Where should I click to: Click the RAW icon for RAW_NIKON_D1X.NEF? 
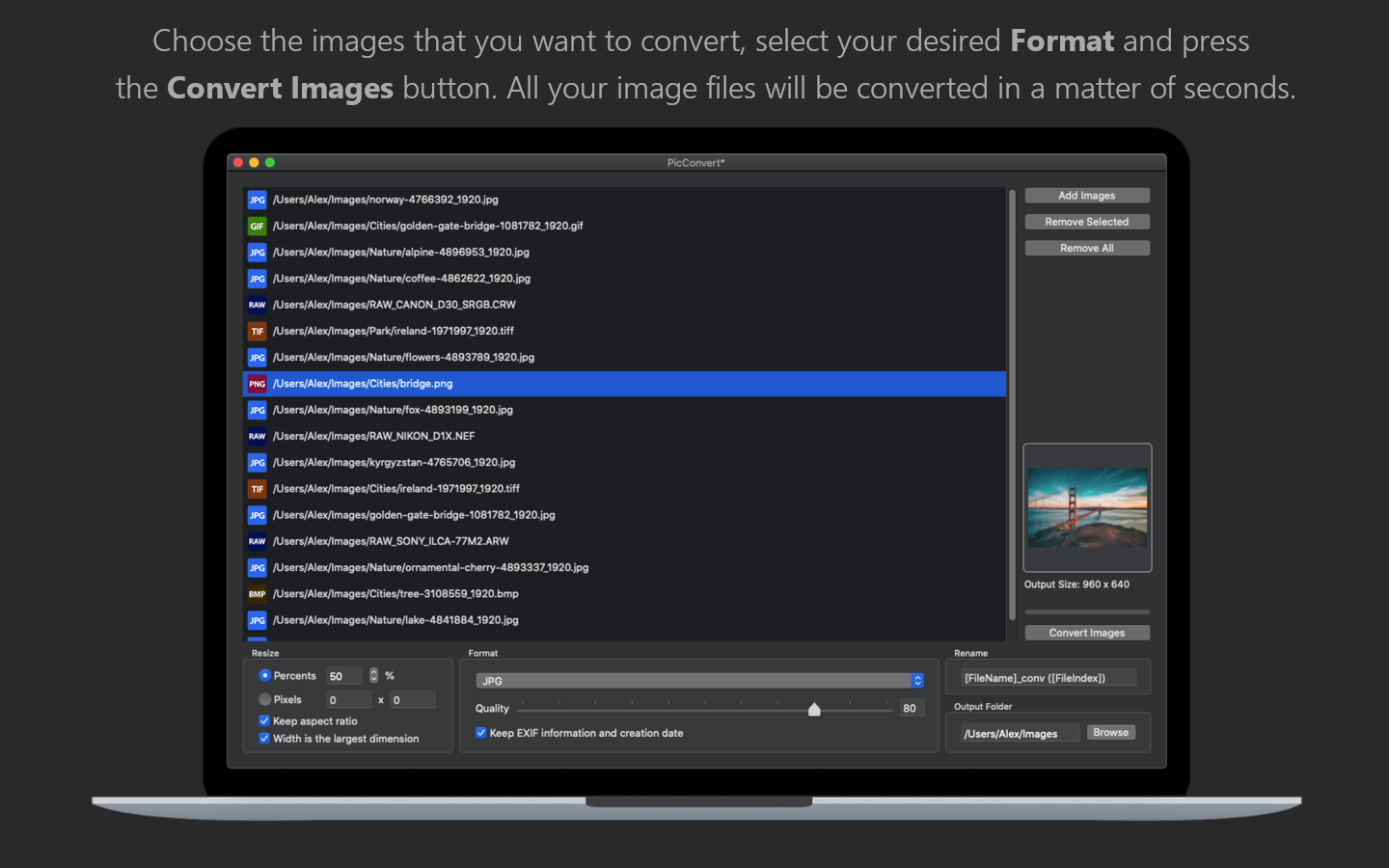(257, 436)
